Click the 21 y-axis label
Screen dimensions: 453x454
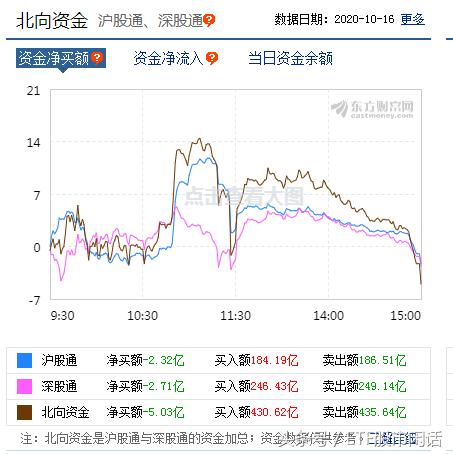click(33, 91)
